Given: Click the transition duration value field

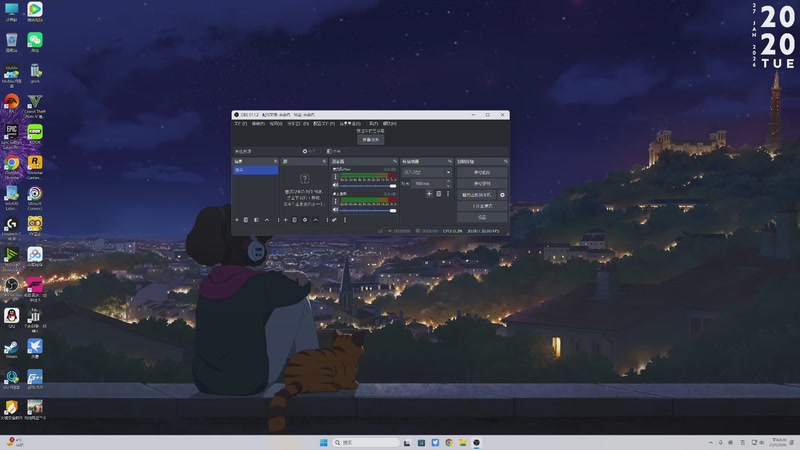Looking at the screenshot, I should coord(428,184).
